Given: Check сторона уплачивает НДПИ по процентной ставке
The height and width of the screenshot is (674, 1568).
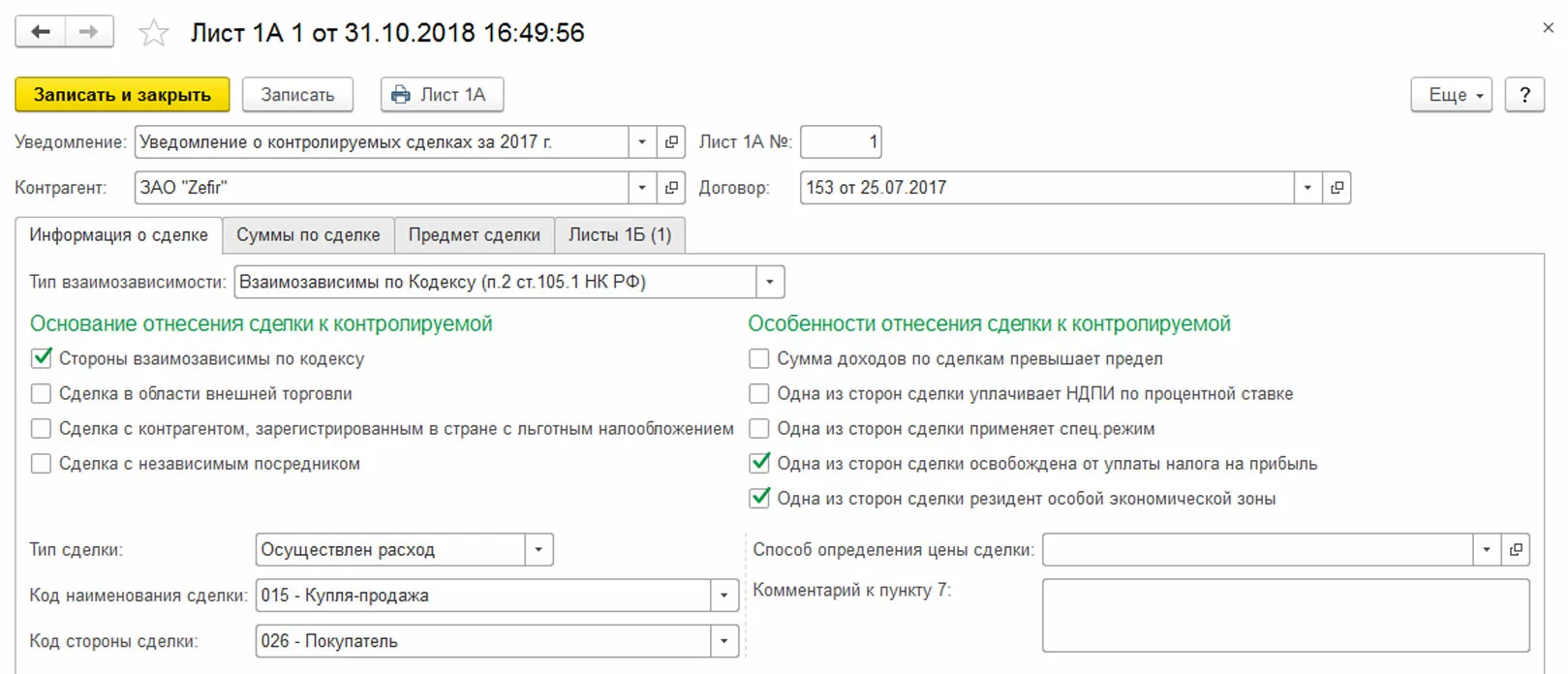Looking at the screenshot, I should [759, 393].
